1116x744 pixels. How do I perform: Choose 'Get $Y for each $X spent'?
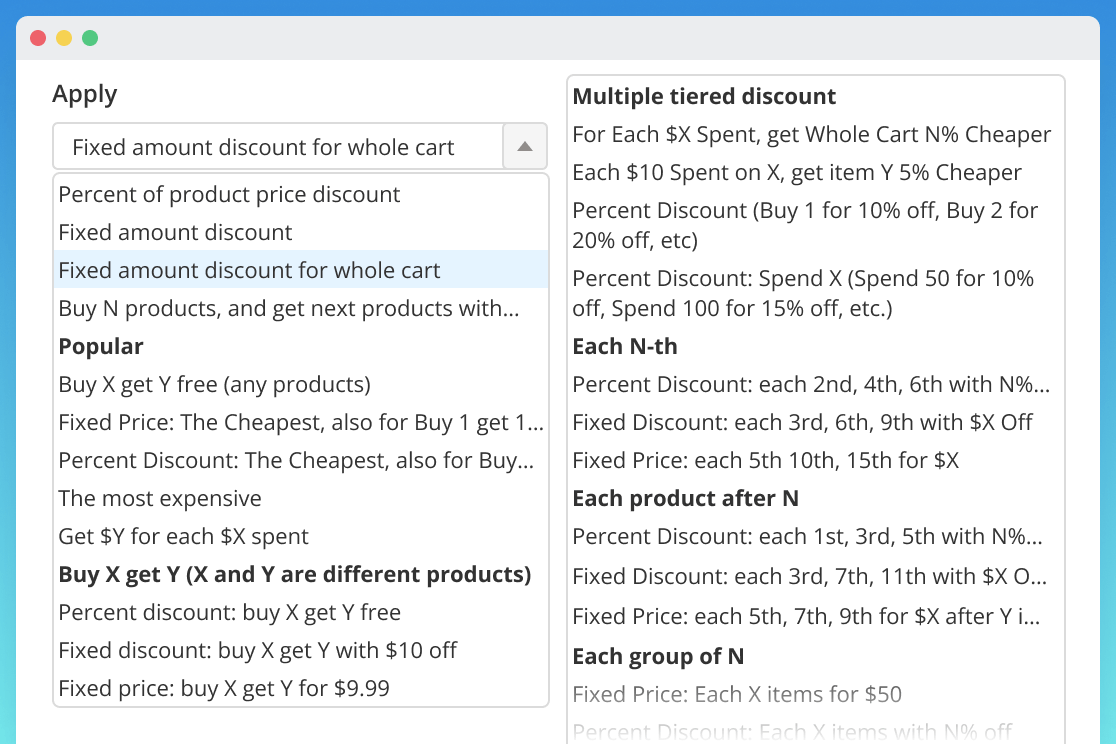183,536
